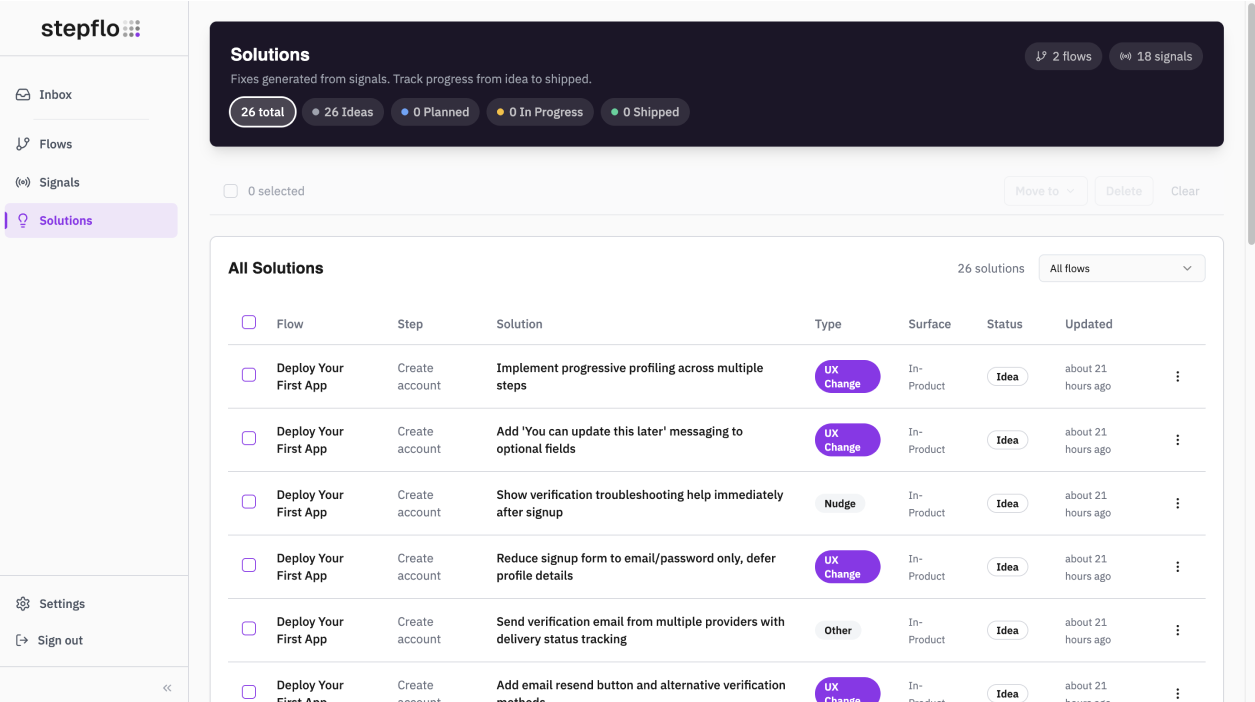
Task: Click the stepflo logo
Action: click(x=90, y=28)
